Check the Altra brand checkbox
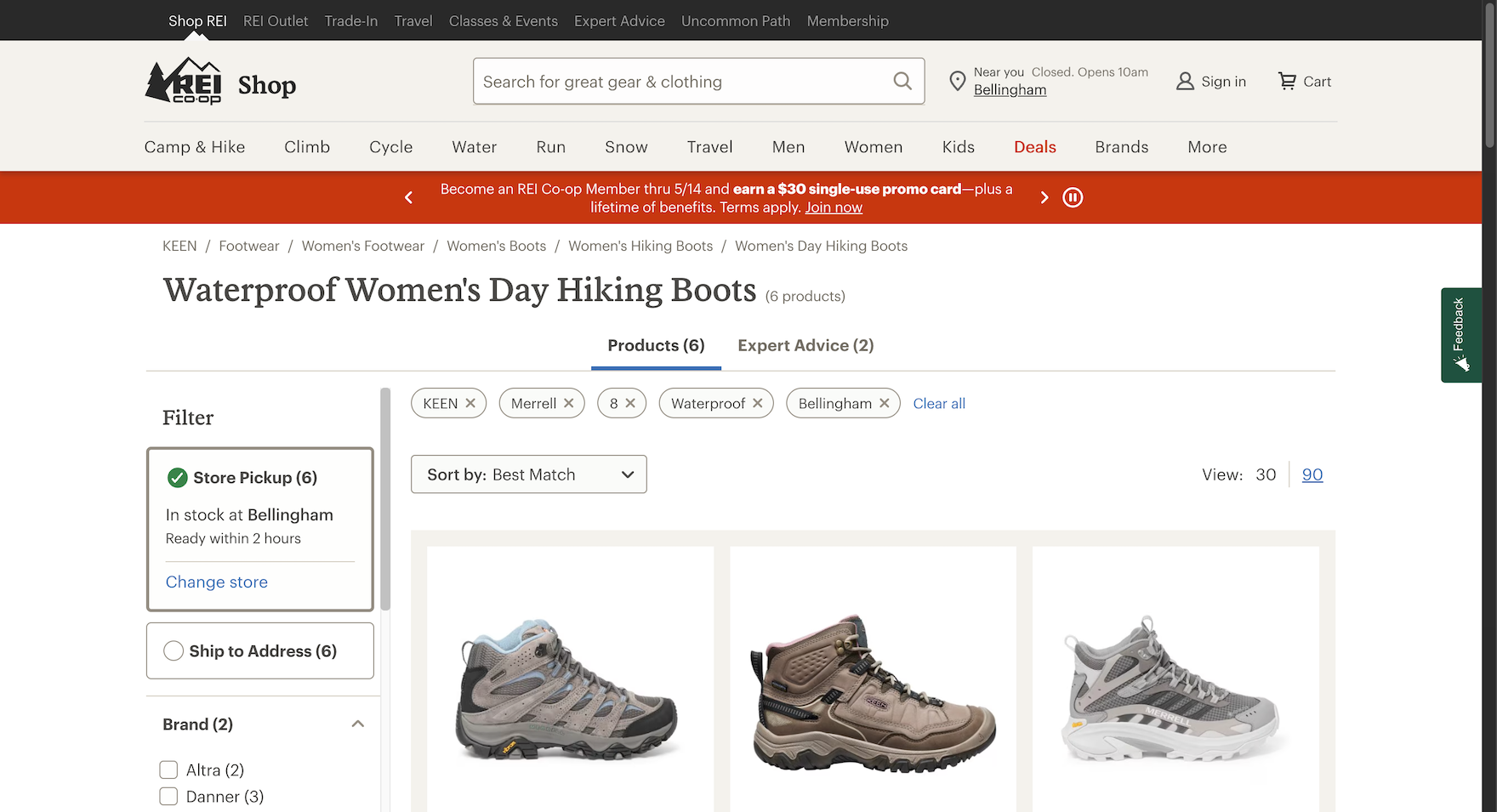The height and width of the screenshot is (812, 1497). pyautogui.click(x=168, y=769)
